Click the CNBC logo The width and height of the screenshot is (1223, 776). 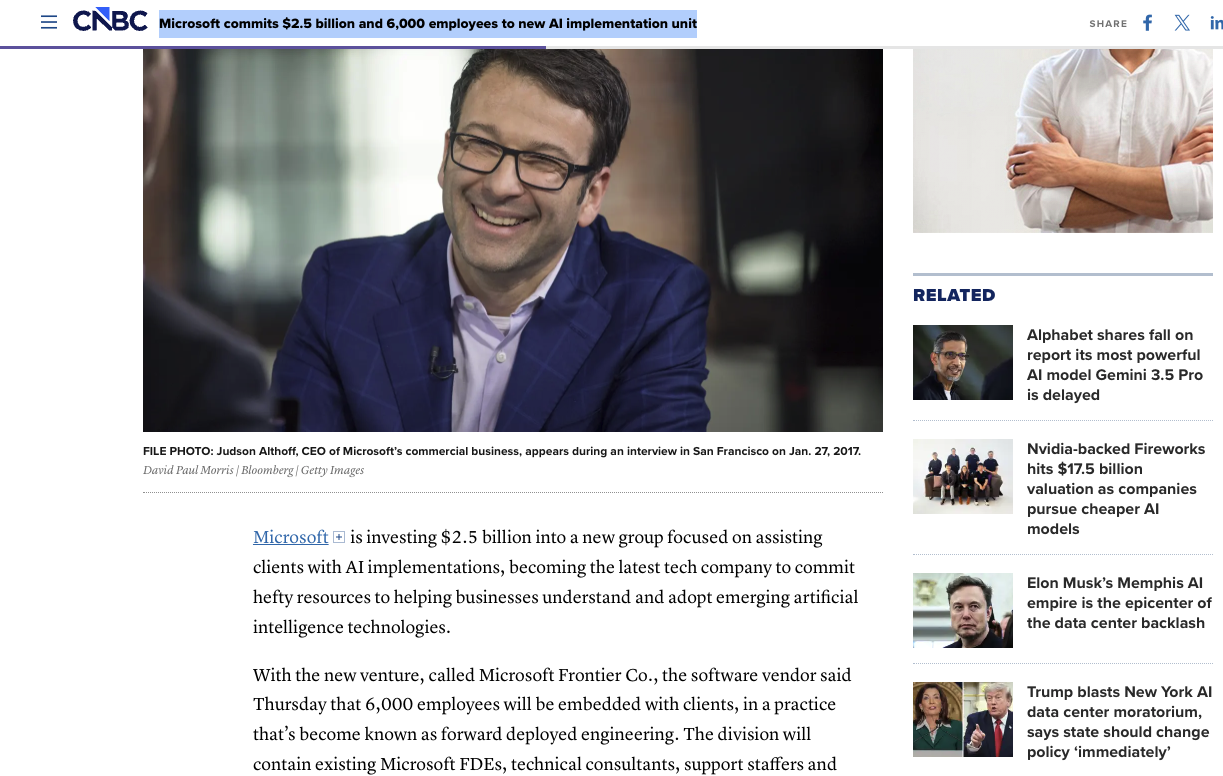tap(110, 21)
